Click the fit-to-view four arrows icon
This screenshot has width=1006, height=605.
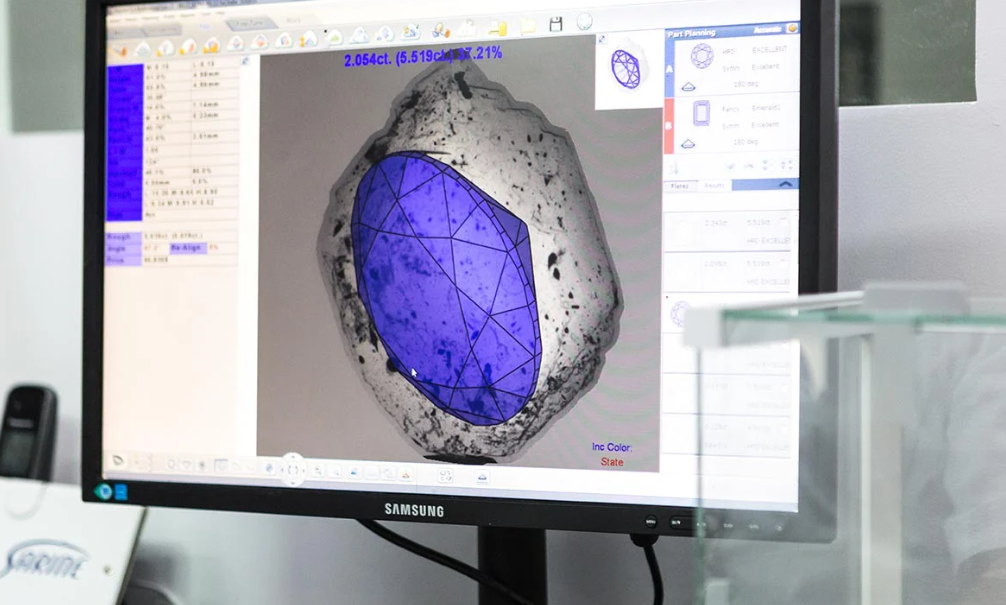(x=445, y=476)
